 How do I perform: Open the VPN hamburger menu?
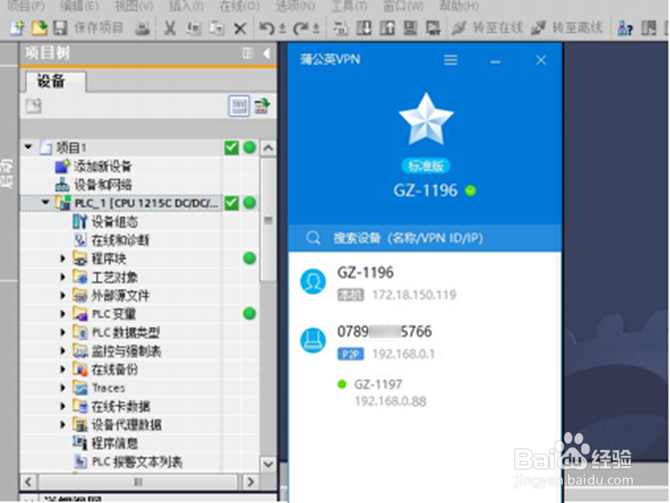(x=450, y=60)
